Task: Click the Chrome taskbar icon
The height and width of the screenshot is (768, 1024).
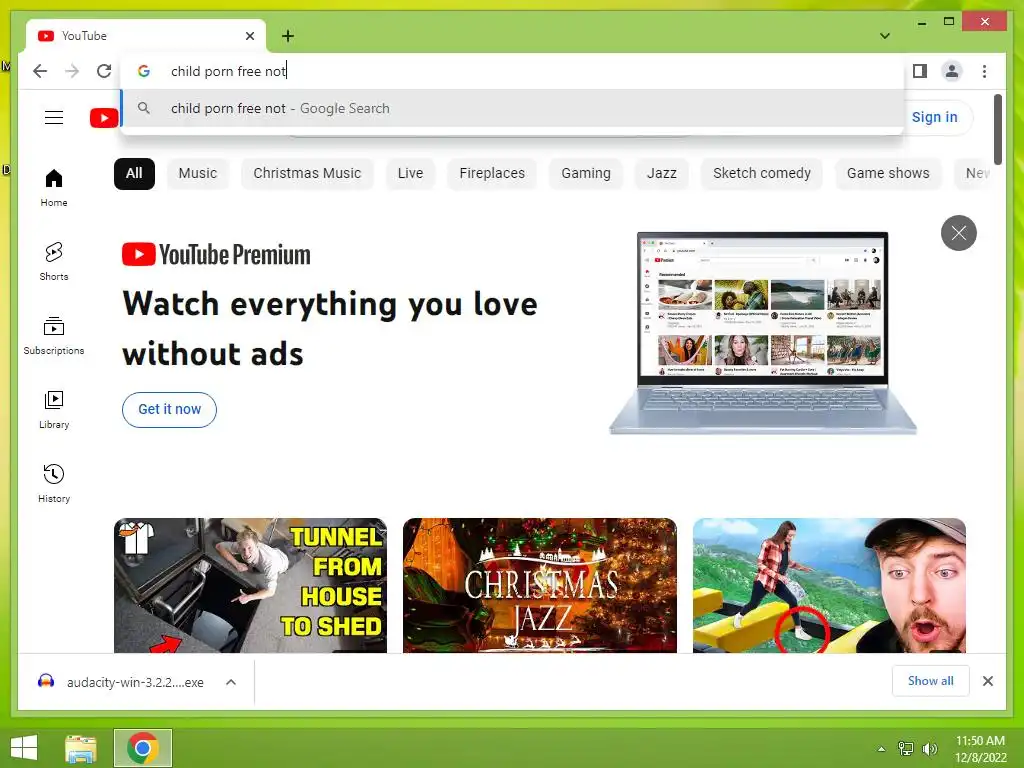Action: coord(143,748)
